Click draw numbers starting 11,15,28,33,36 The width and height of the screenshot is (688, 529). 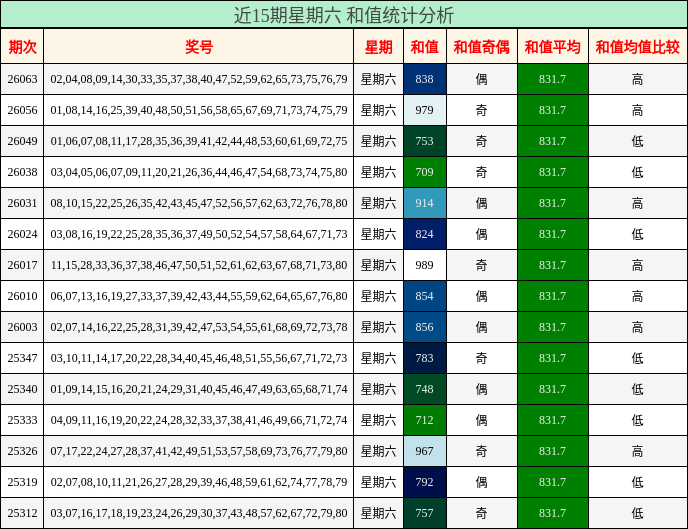[x=199, y=265]
